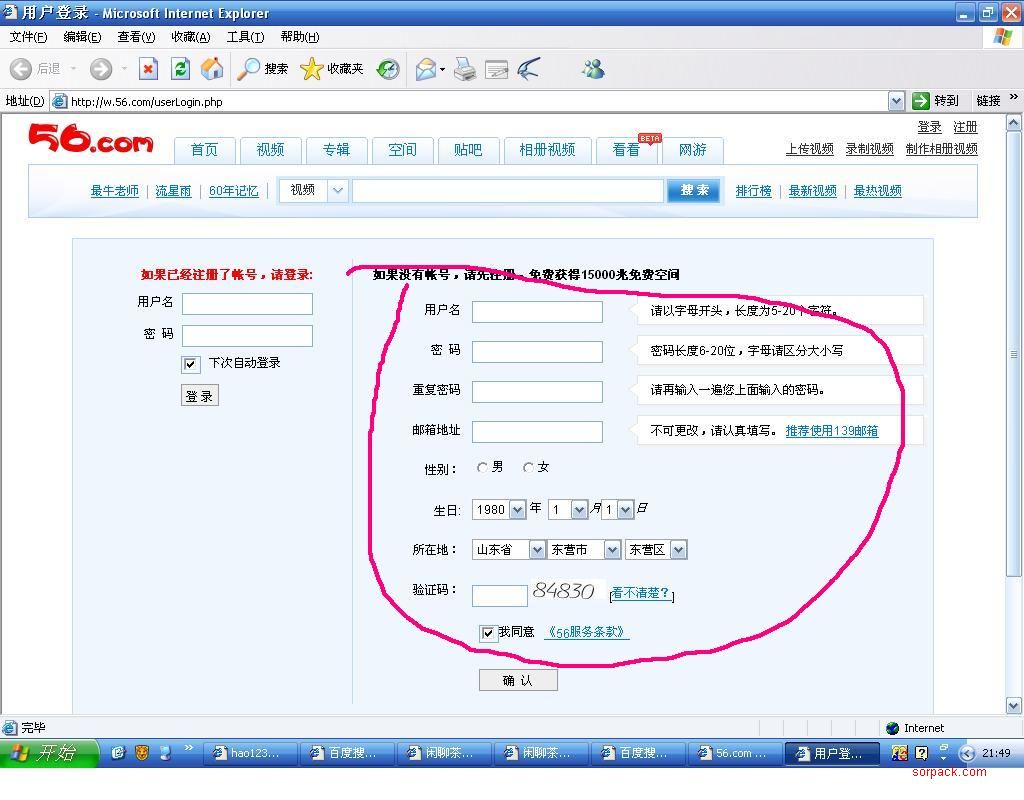This screenshot has width=1024, height=800.
Task: Open the 山东省 province dropdown
Action: 537,550
